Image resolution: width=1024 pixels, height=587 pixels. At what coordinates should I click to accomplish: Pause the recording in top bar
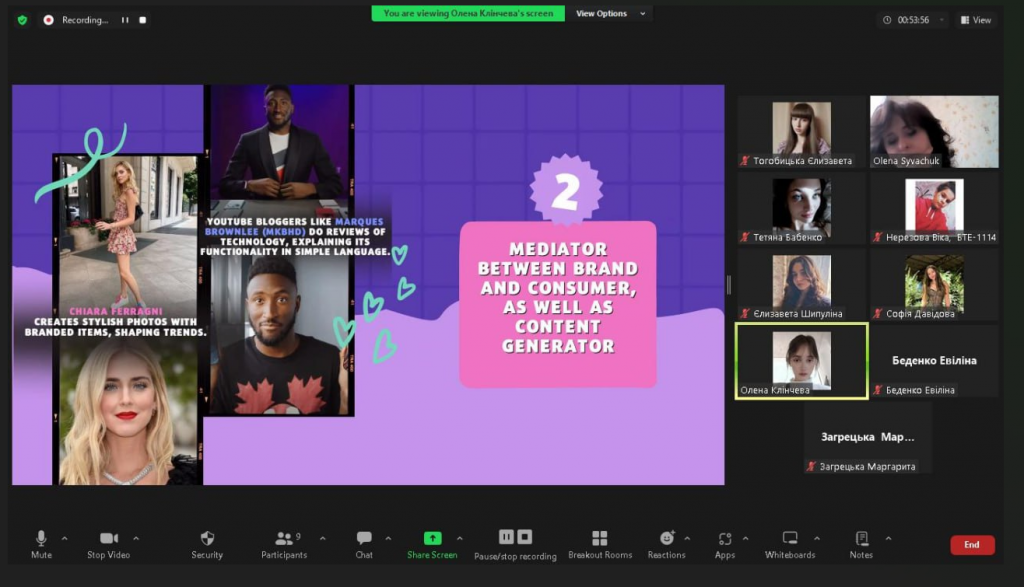click(125, 20)
